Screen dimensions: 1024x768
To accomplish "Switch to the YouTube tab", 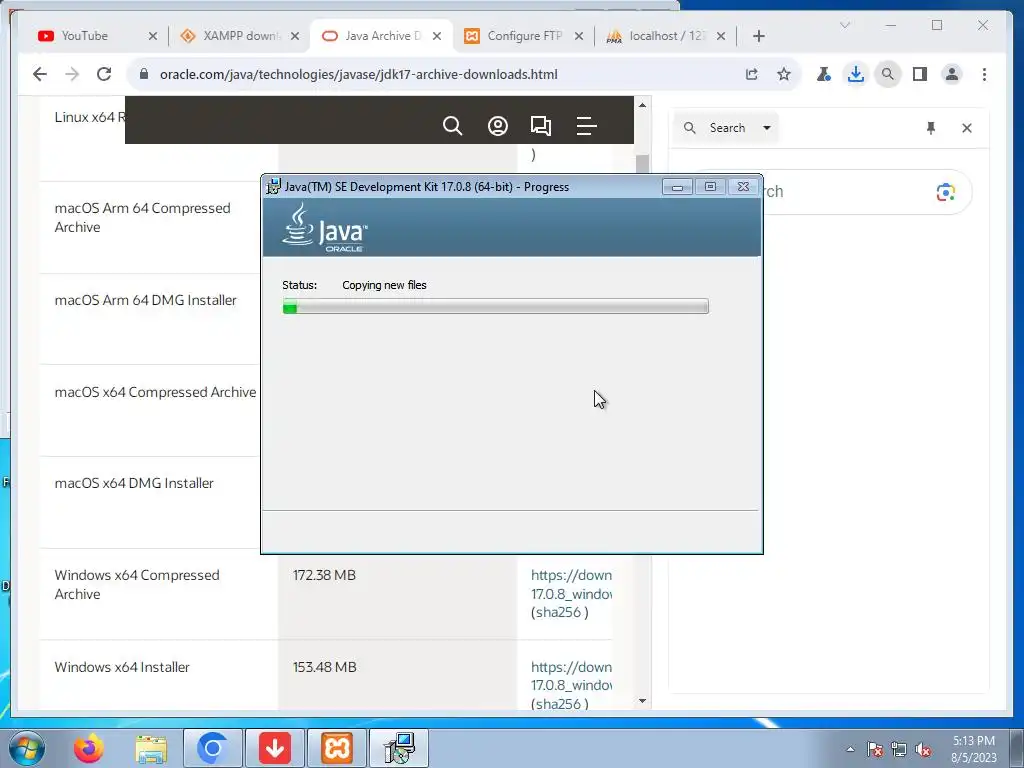I will point(85,36).
